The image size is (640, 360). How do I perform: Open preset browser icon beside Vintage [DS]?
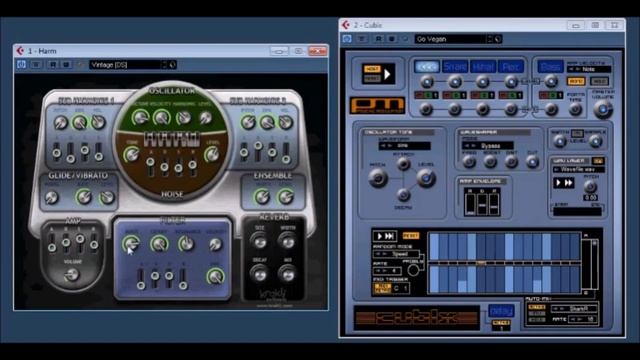click(173, 64)
